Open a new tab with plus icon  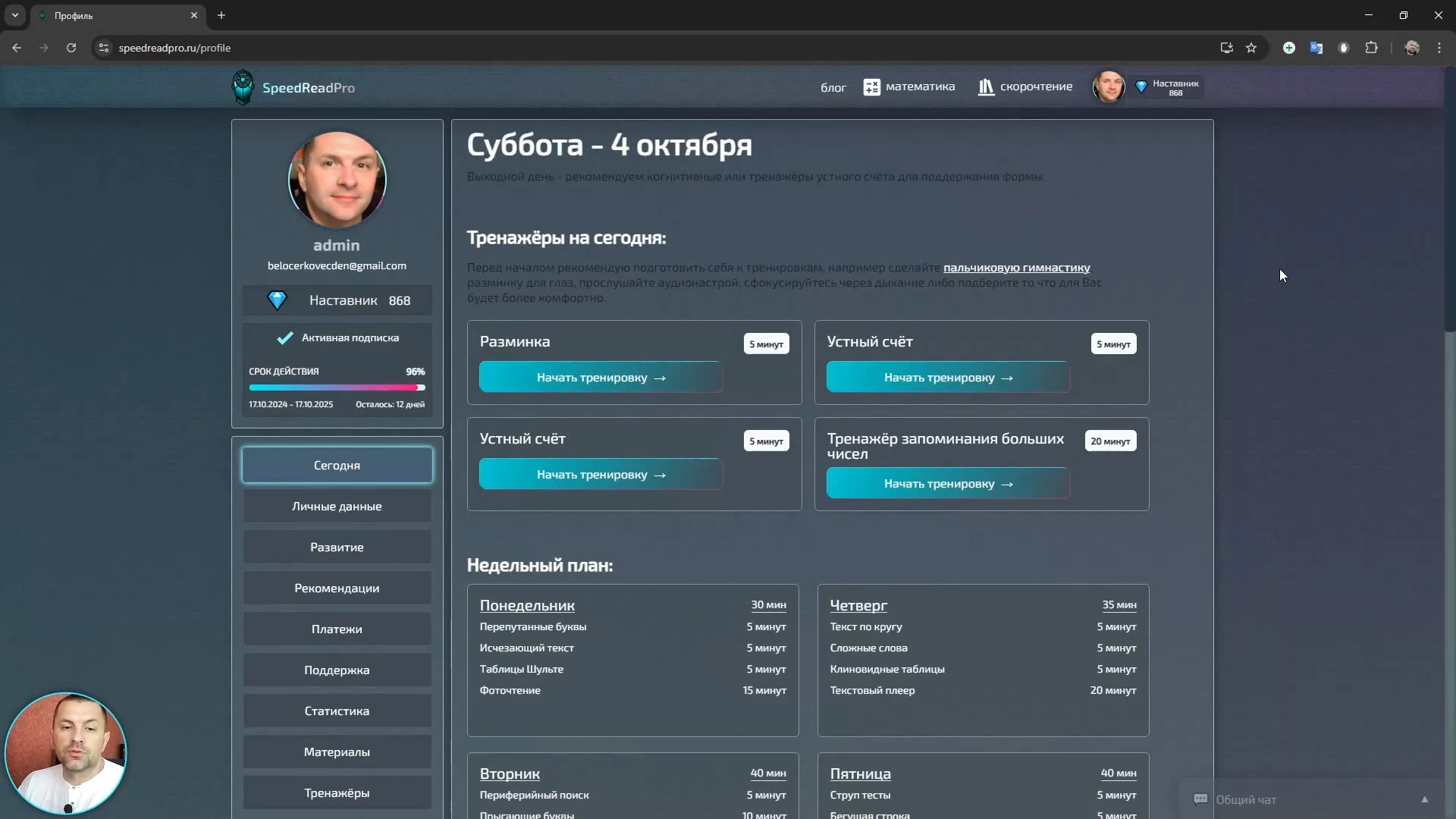(x=221, y=15)
